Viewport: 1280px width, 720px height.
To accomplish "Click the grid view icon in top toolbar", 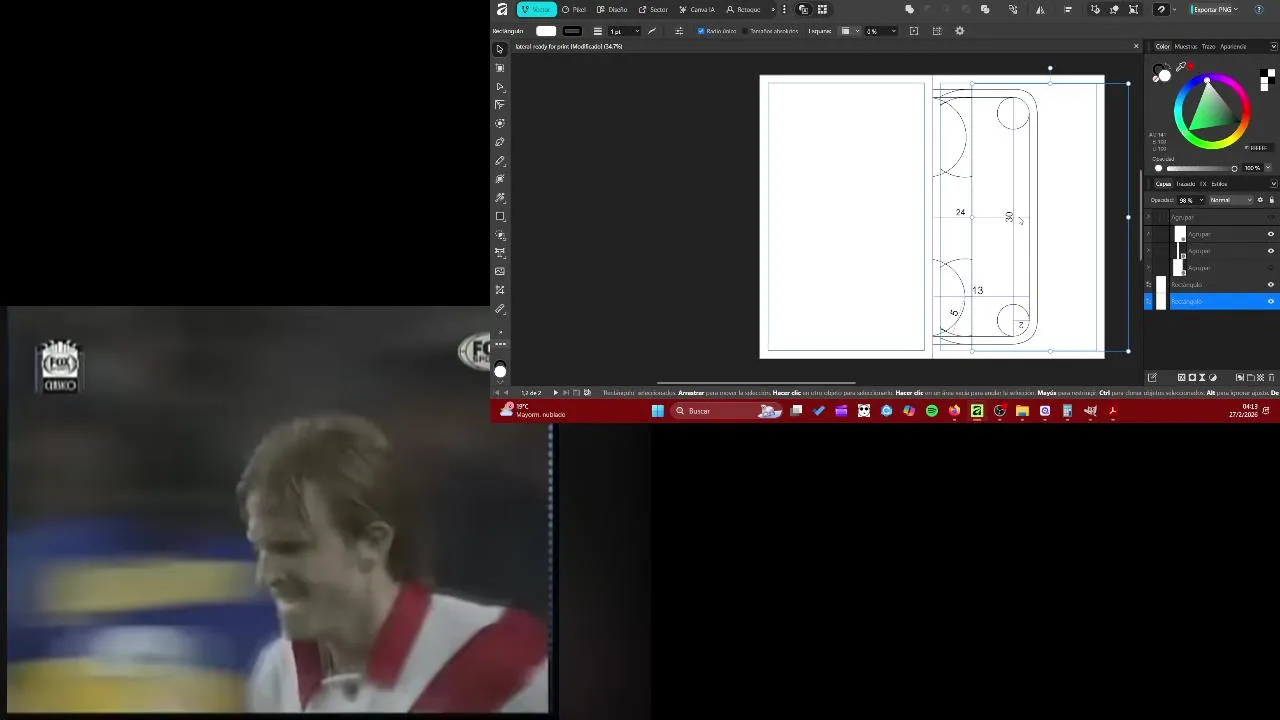I will coord(822,9).
